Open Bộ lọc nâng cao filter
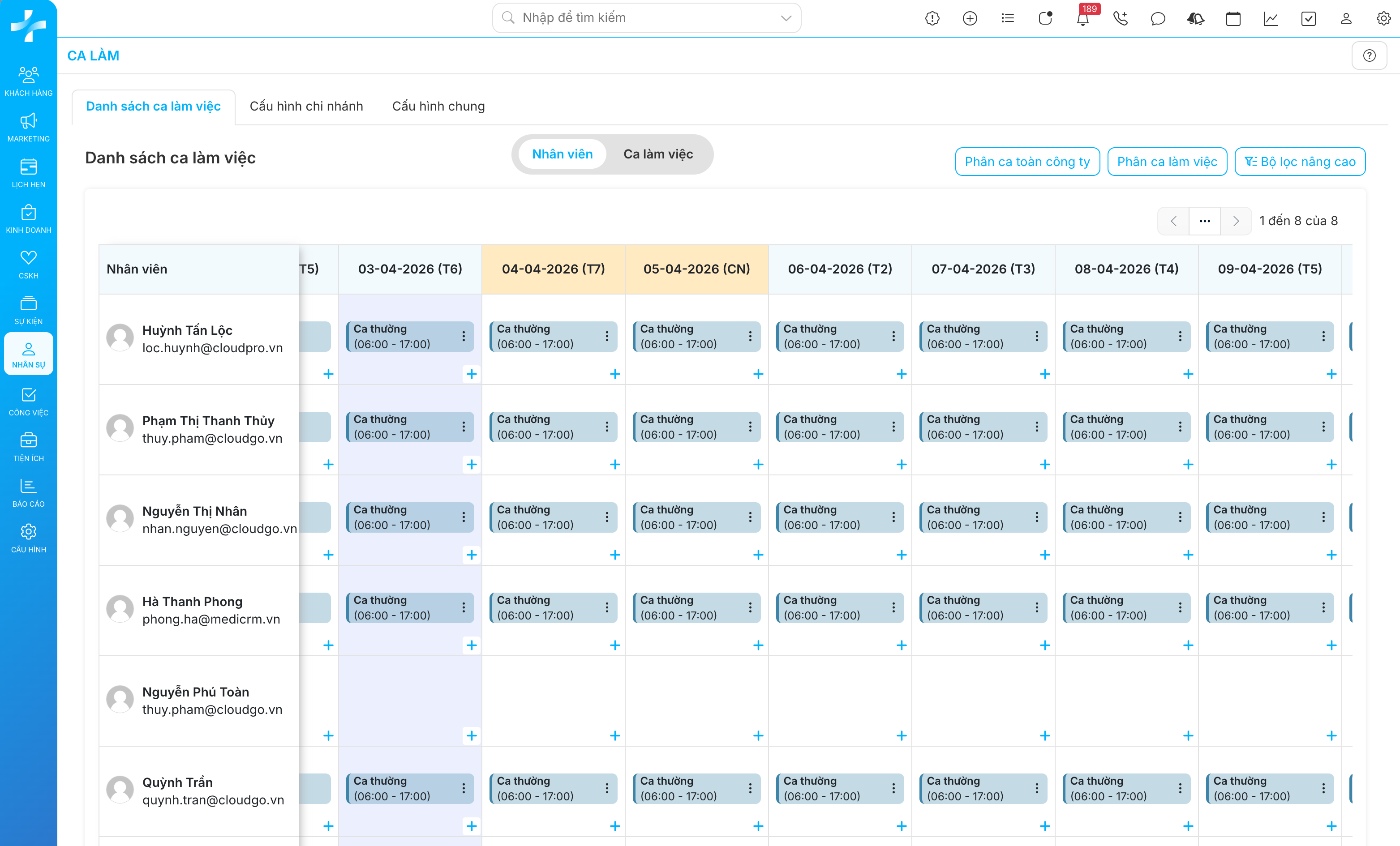Screen dimensions: 1400x846 click(1299, 162)
